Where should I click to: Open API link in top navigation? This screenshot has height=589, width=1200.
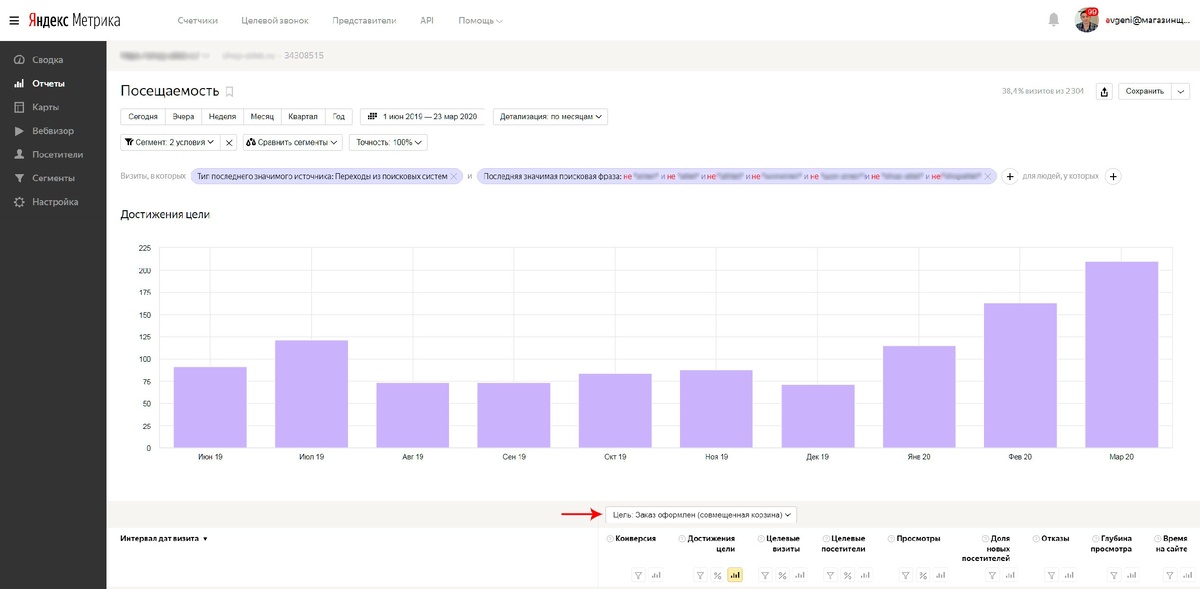(427, 20)
